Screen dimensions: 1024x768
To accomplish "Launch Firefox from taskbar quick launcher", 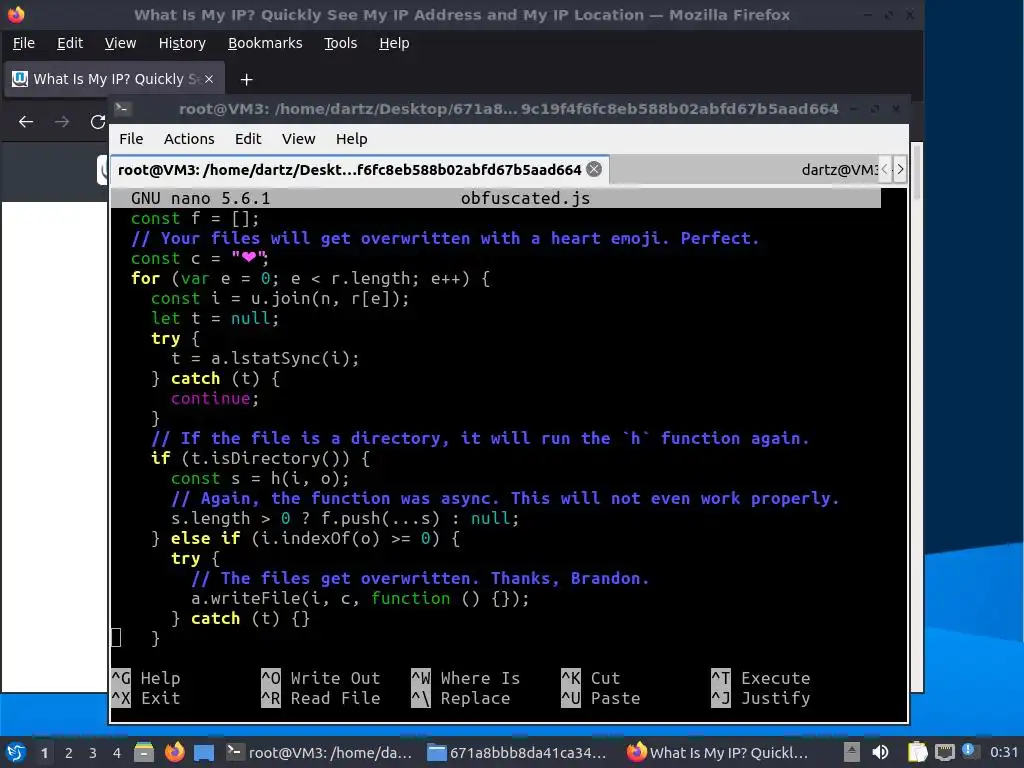I will [174, 752].
